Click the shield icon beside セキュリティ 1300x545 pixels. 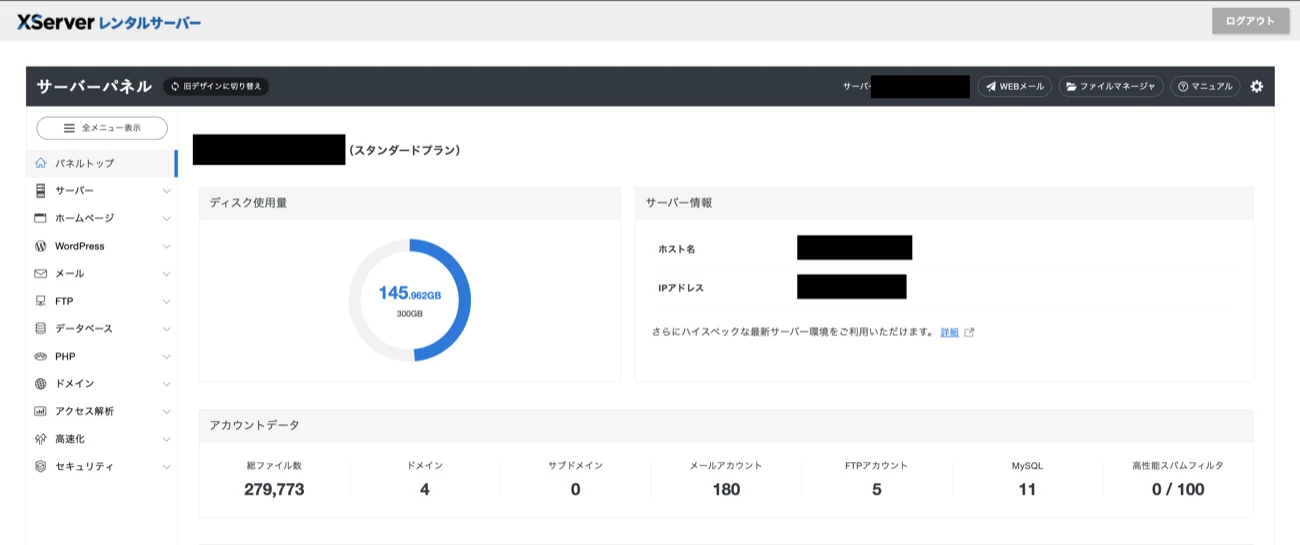coord(41,466)
